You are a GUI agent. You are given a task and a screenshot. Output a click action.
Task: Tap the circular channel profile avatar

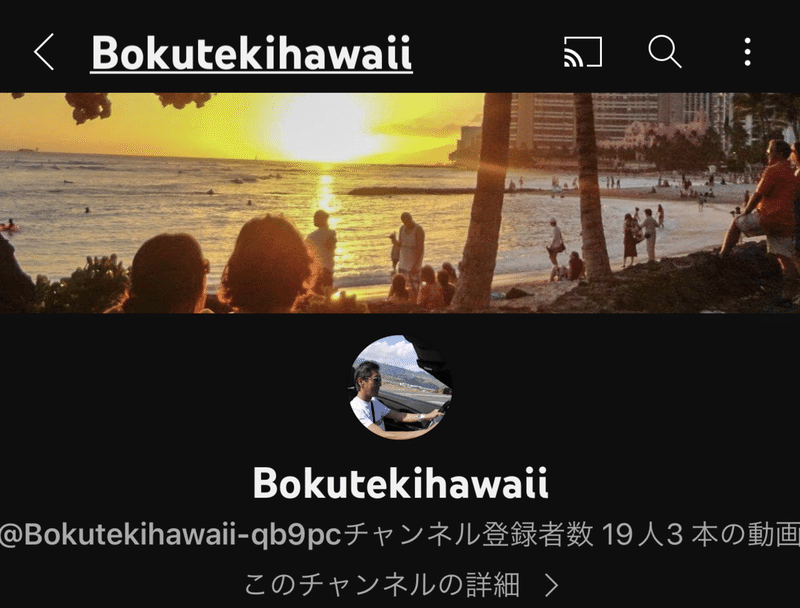(401, 387)
